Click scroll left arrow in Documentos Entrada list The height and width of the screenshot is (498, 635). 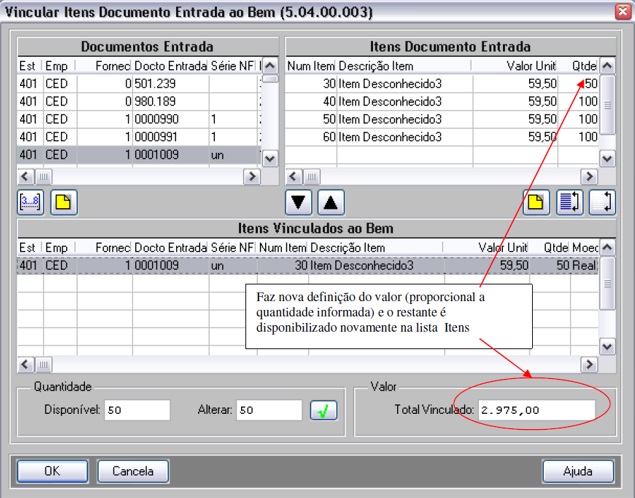pyautogui.click(x=25, y=177)
